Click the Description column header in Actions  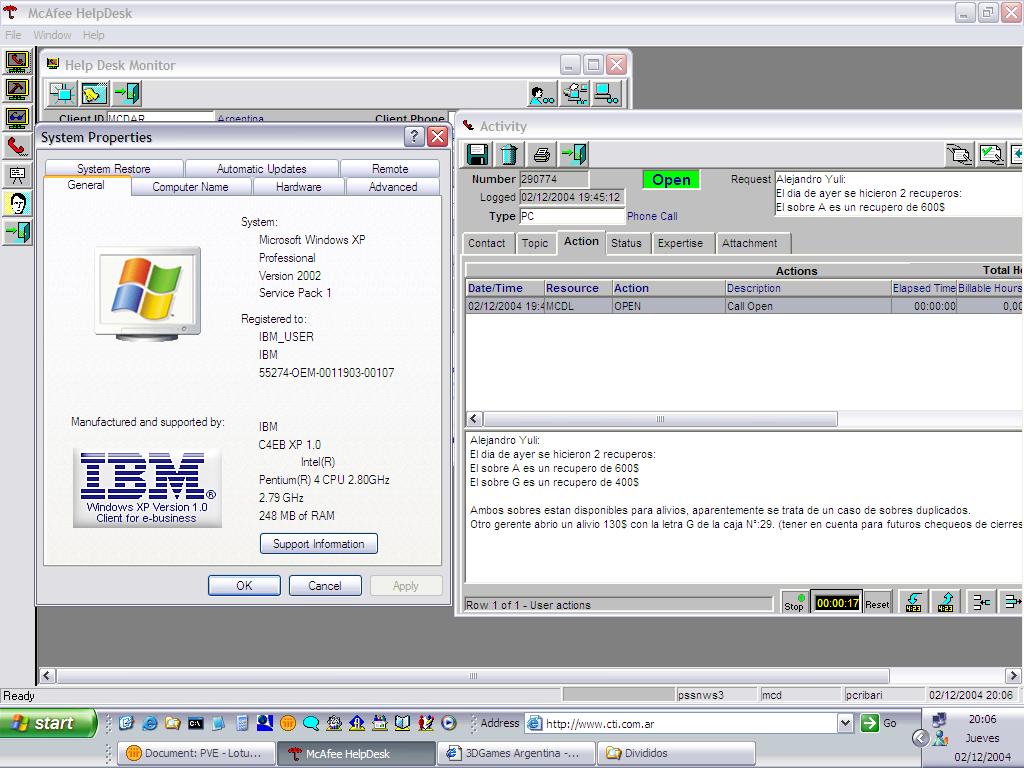tap(808, 288)
